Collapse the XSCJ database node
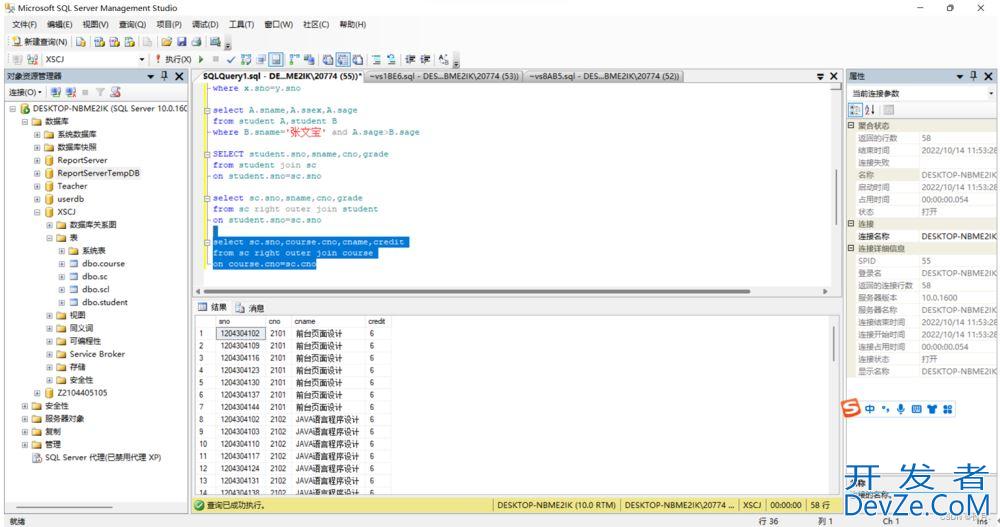The image size is (1000, 527). 37,212
